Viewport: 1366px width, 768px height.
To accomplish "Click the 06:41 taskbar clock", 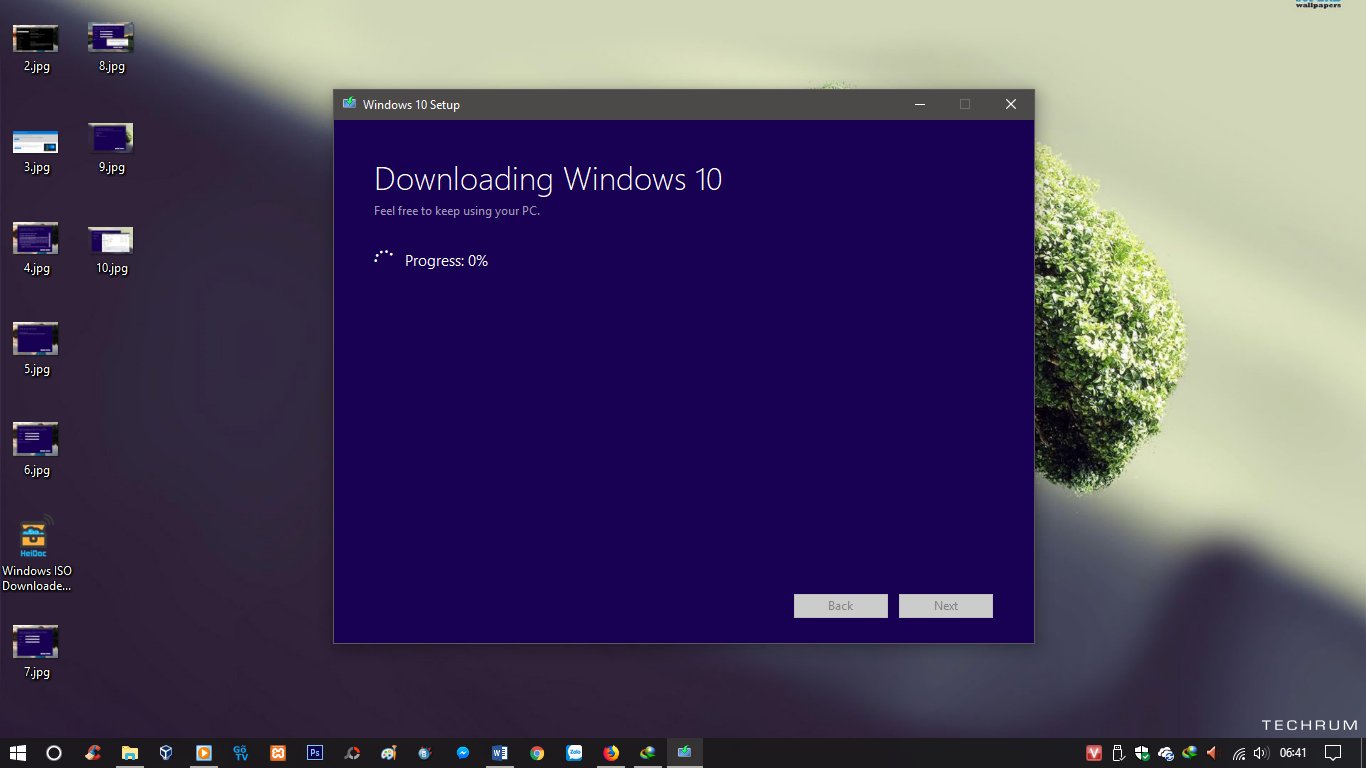I will click(1293, 753).
